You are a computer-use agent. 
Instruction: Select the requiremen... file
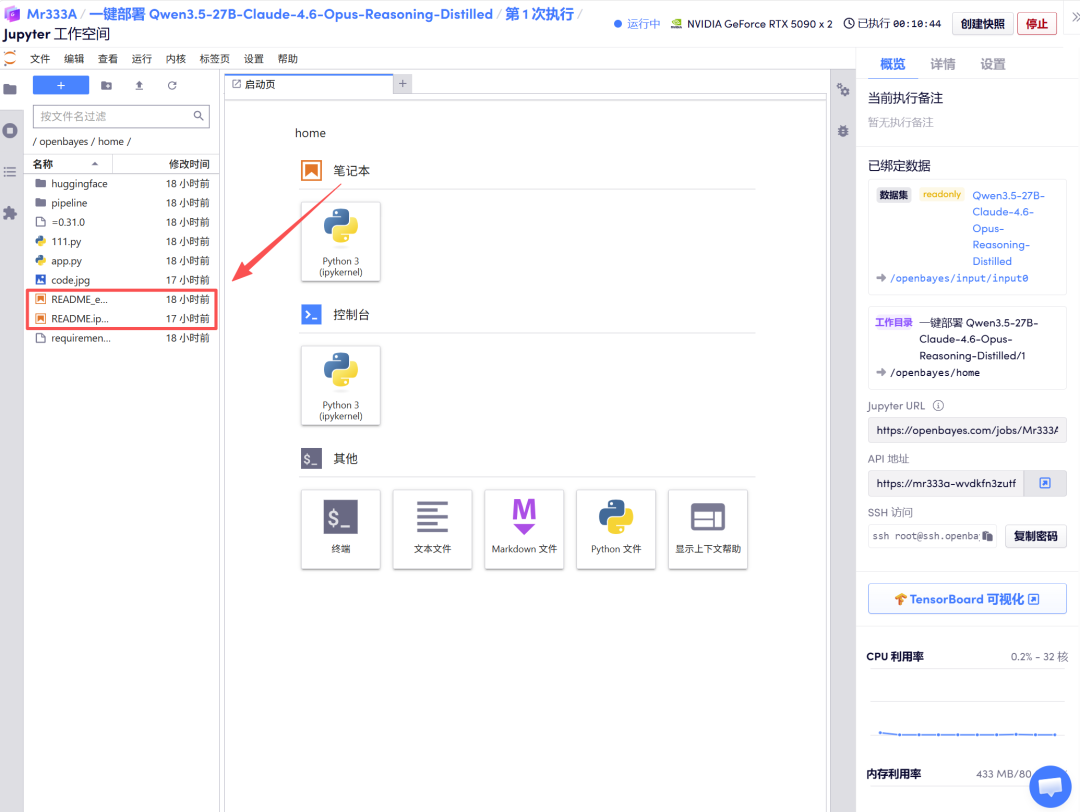(x=121, y=338)
